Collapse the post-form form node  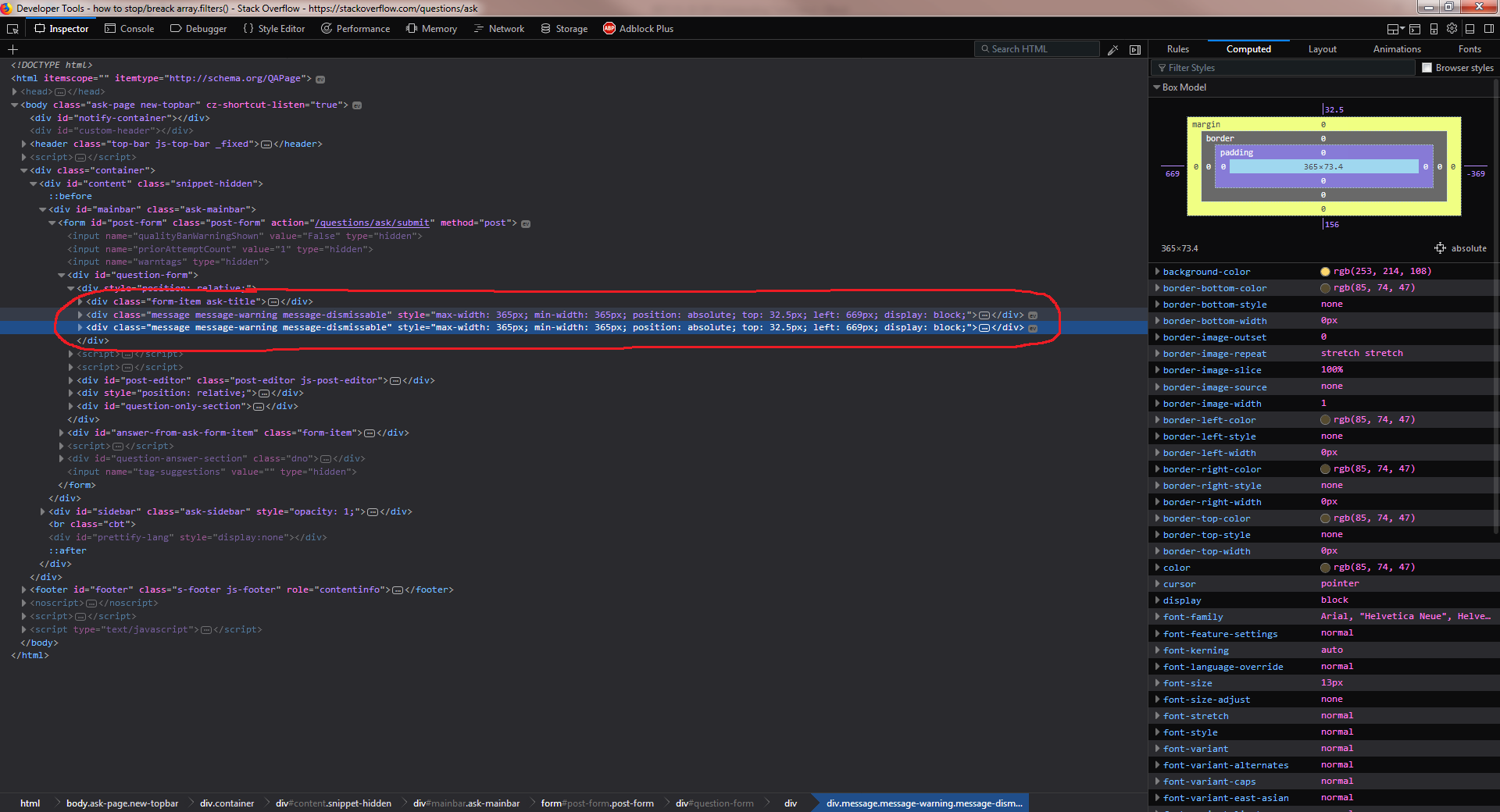[x=52, y=223]
